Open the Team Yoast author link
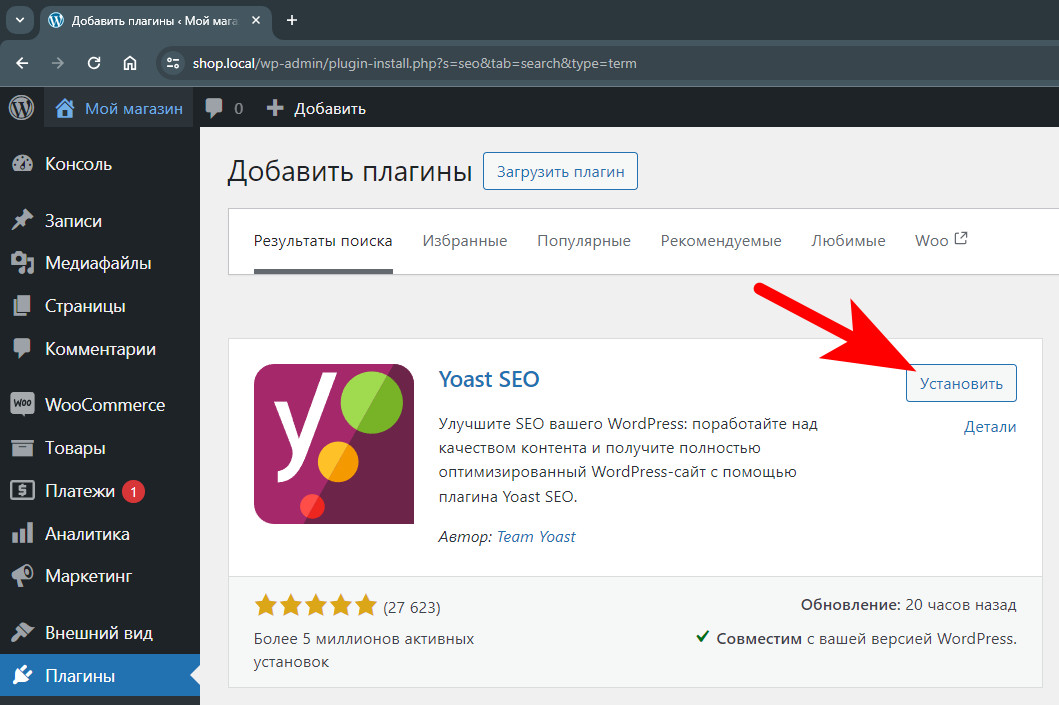Image resolution: width=1059 pixels, height=705 pixels. (536, 537)
